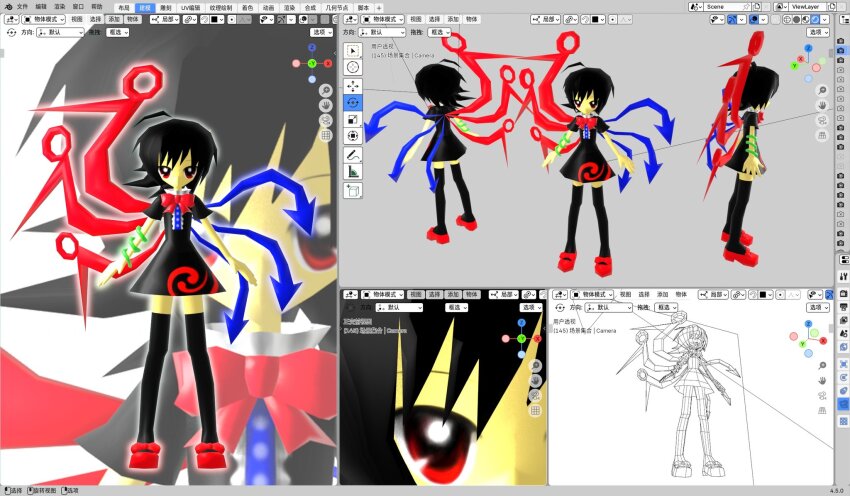Switch to the Layout workspace tab
Image resolution: width=850 pixels, height=496 pixels.
click(x=124, y=8)
